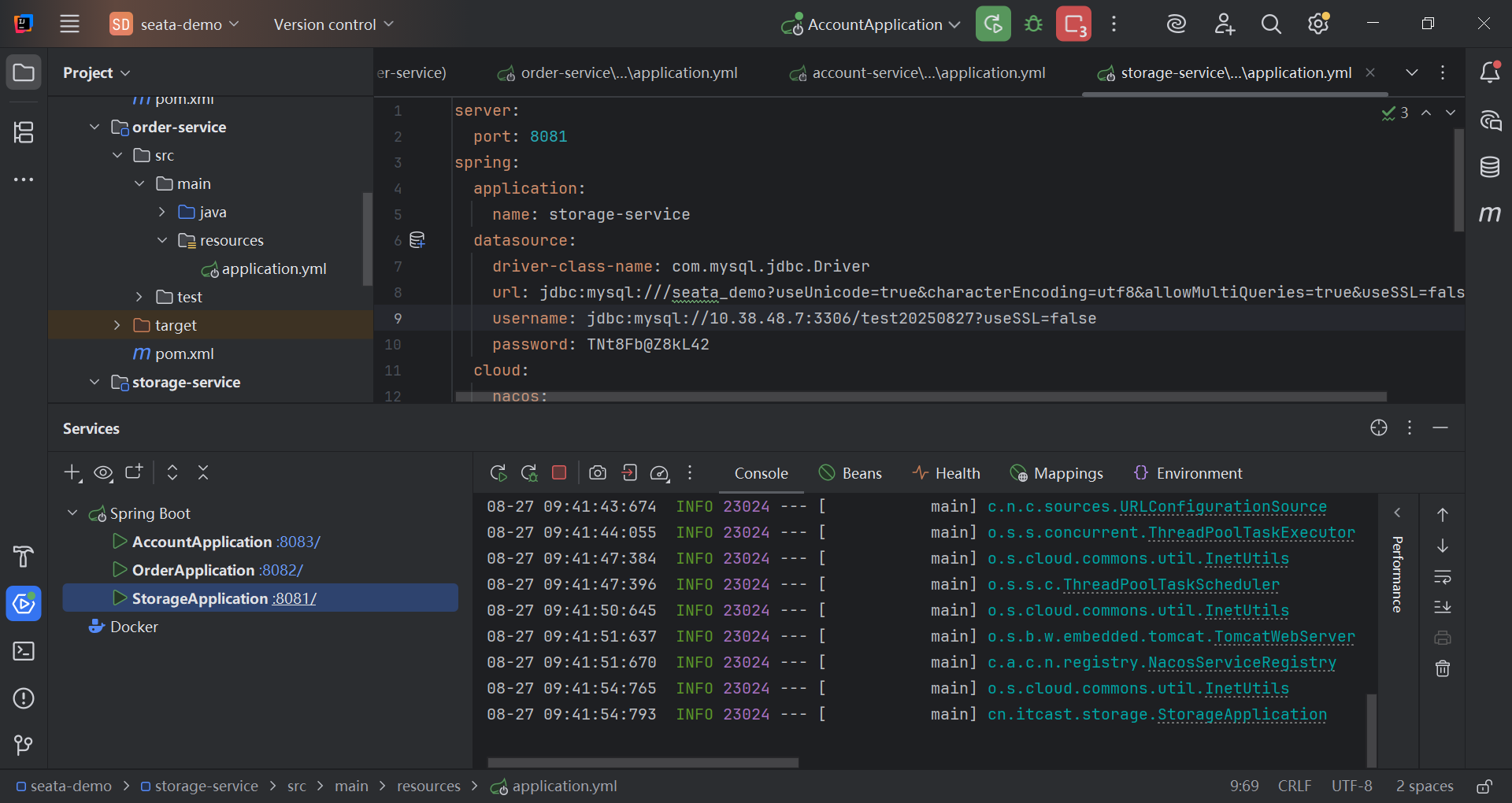The height and width of the screenshot is (803, 1512).
Task: Toggle soft-wrap in the console
Action: (x=1442, y=577)
